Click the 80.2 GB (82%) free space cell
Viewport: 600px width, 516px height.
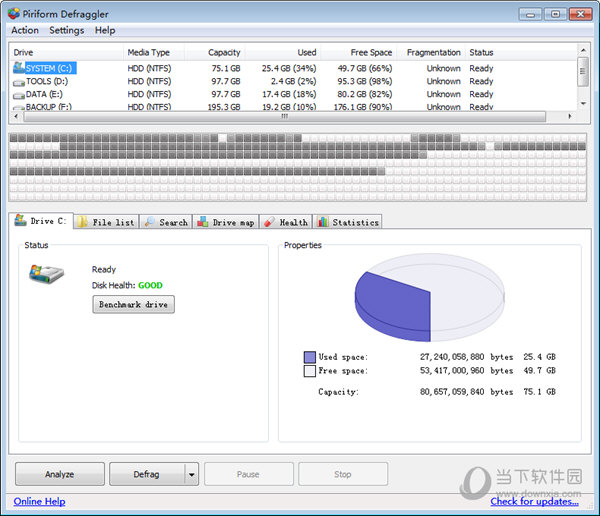tap(365, 94)
